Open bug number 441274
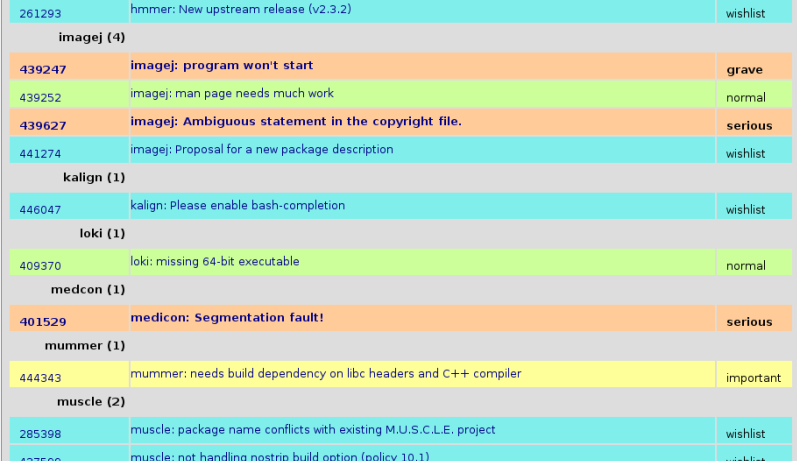This screenshot has width=797, height=461. [40, 153]
